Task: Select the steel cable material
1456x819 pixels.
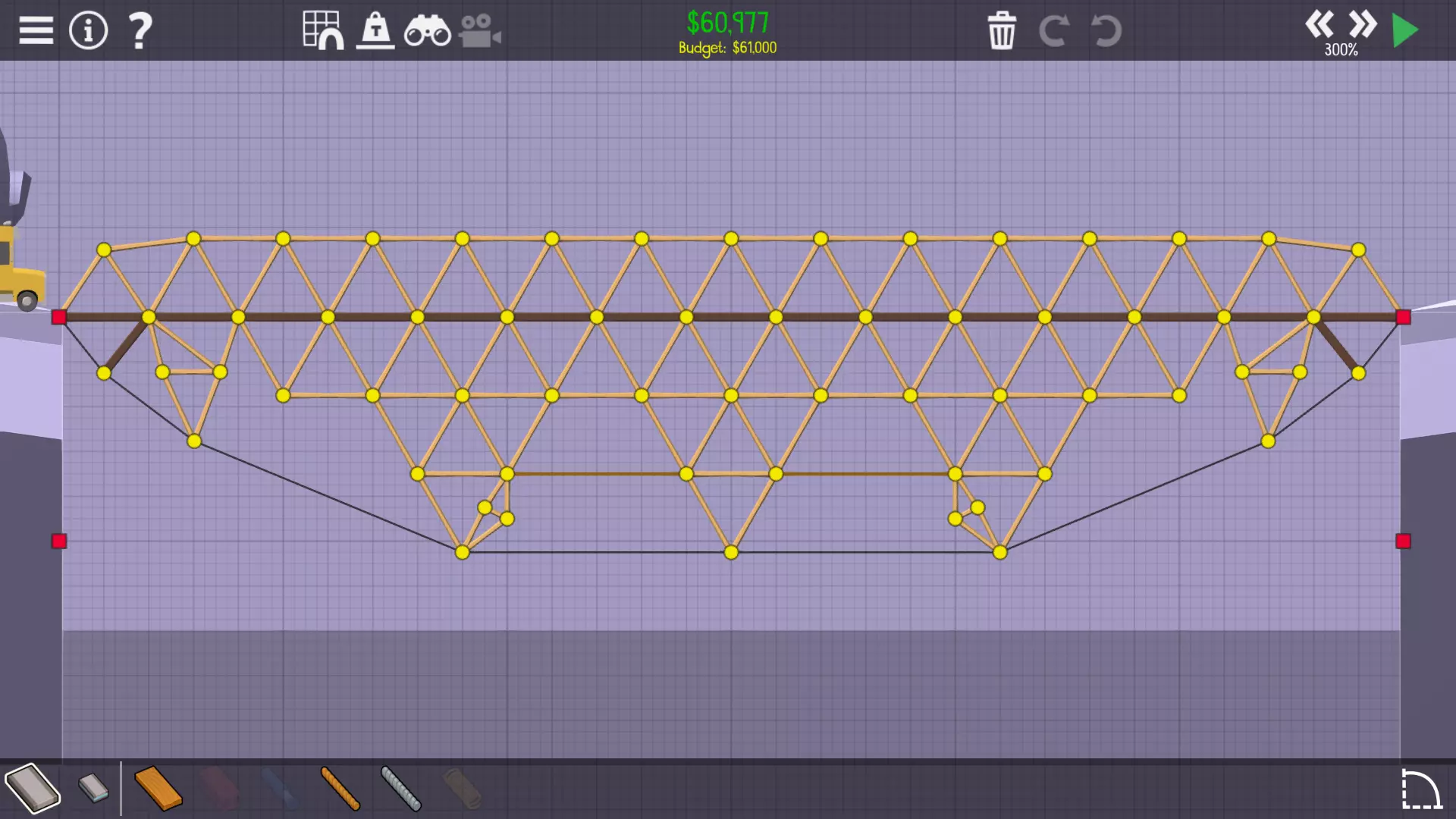Action: [400, 789]
